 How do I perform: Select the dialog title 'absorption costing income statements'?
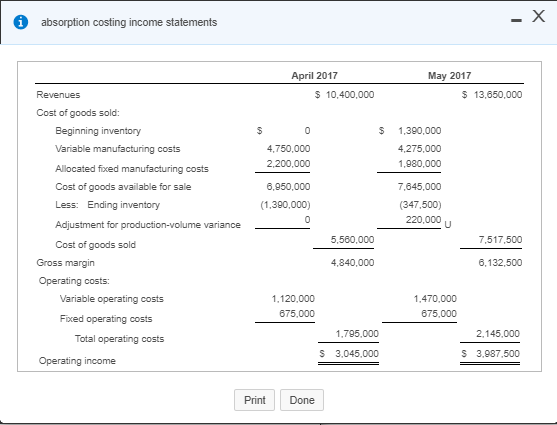tap(129, 22)
